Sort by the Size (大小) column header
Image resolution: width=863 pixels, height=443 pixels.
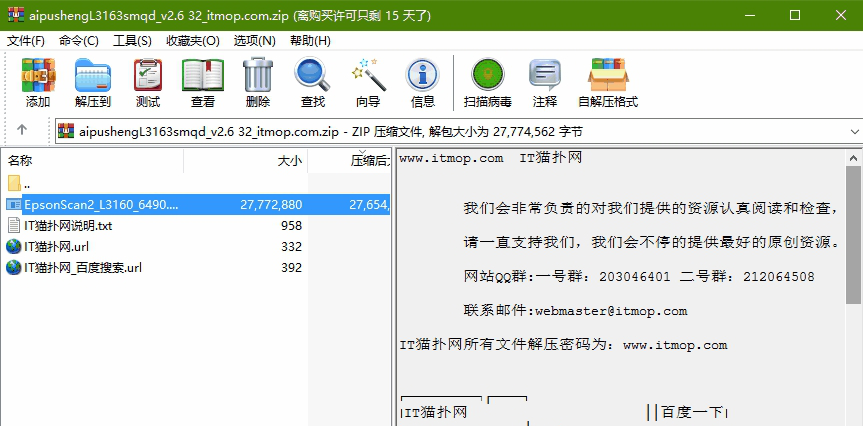245,161
